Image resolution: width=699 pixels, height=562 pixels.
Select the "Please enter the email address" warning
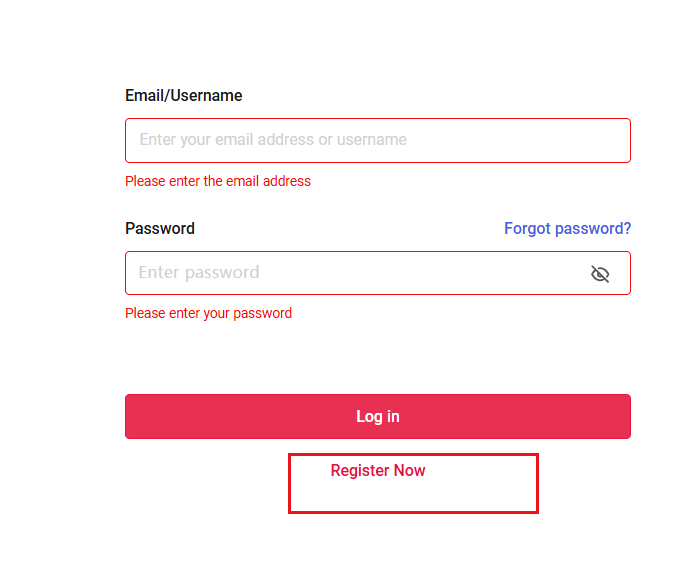(x=218, y=182)
